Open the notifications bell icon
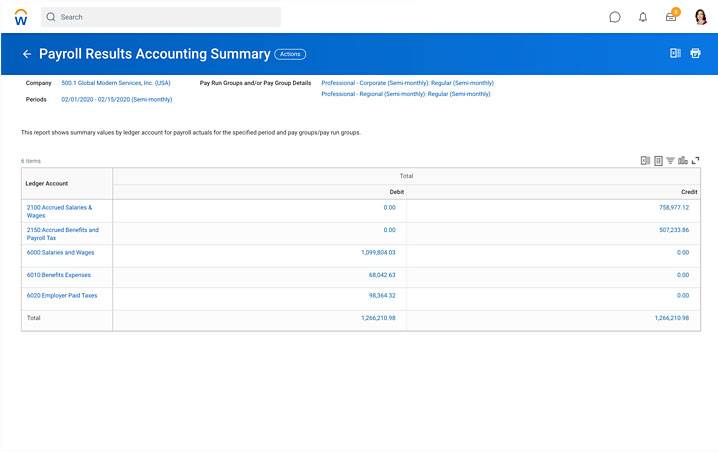This screenshot has height=452, width=718. click(643, 17)
